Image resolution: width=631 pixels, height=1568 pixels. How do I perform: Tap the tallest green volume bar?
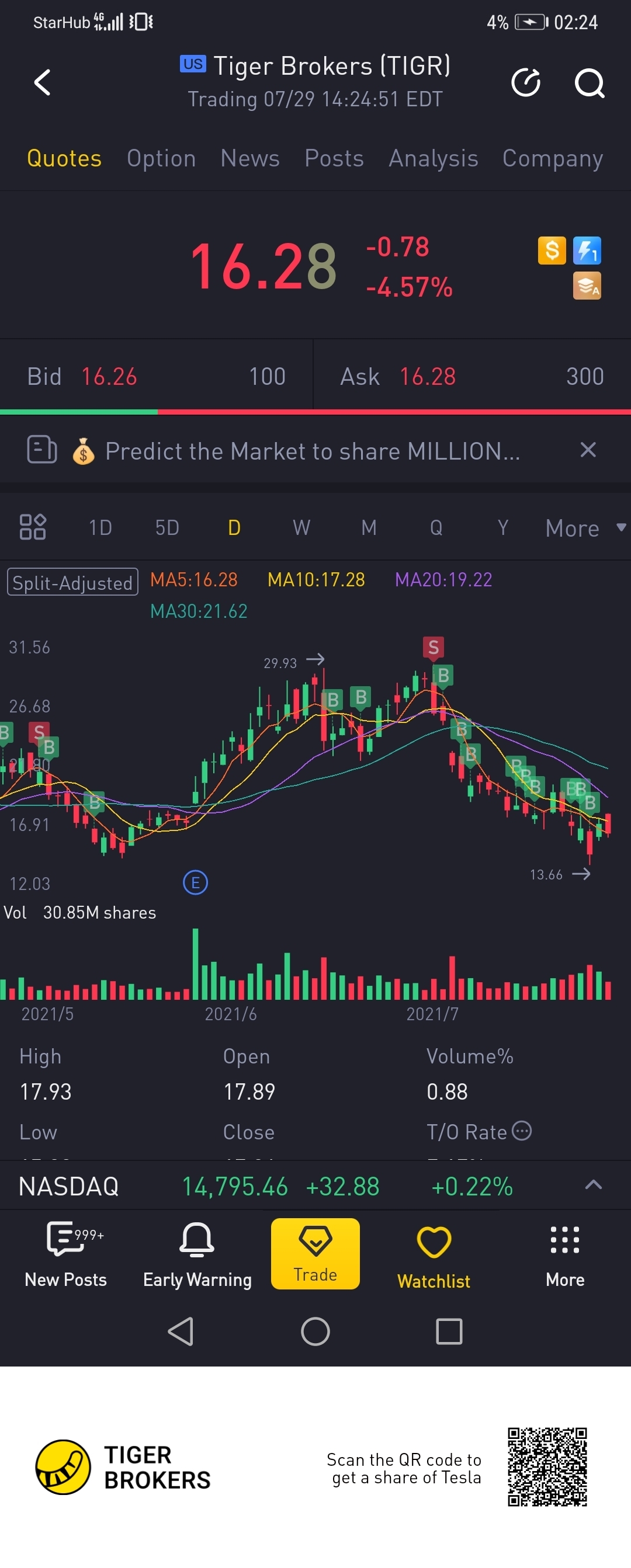pyautogui.click(x=196, y=964)
